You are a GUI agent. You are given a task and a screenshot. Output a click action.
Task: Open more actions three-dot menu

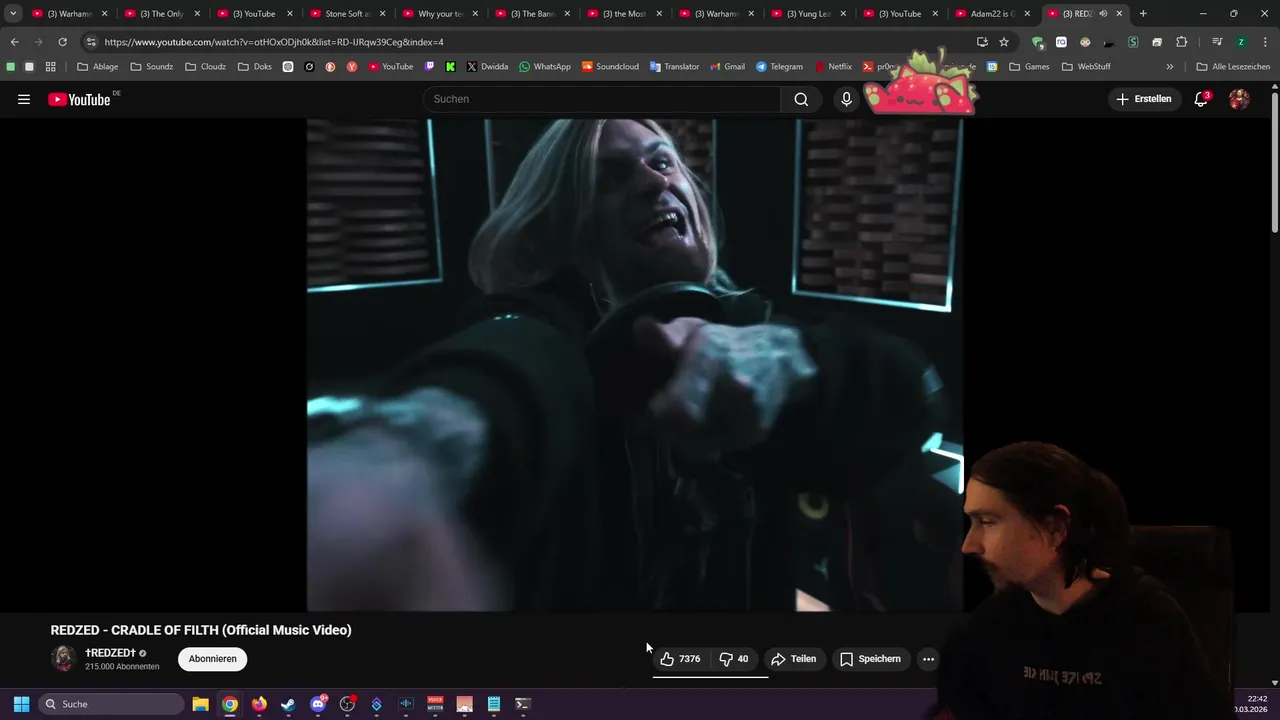928,659
